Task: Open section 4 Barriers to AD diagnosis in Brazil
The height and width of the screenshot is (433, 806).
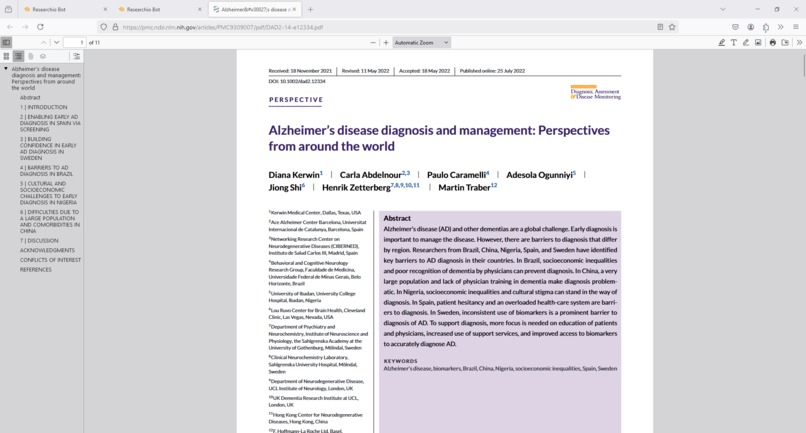Action: pyautogui.click(x=47, y=171)
